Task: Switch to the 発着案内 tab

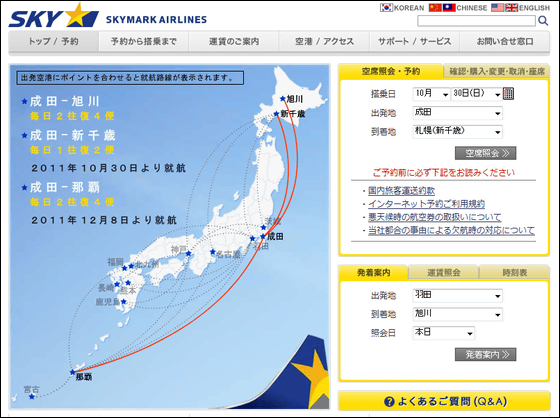Action: (374, 273)
